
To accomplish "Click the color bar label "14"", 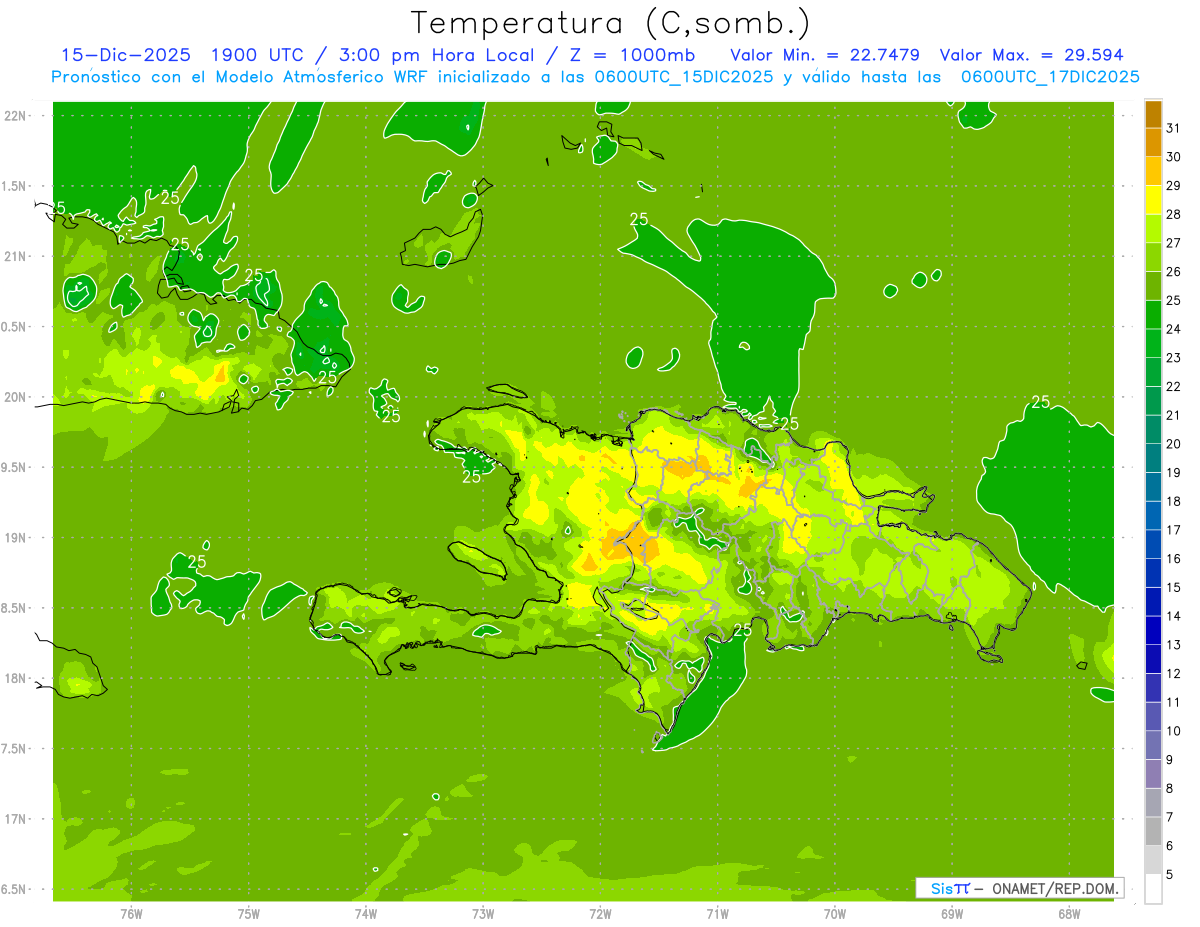I will pos(1174,616).
